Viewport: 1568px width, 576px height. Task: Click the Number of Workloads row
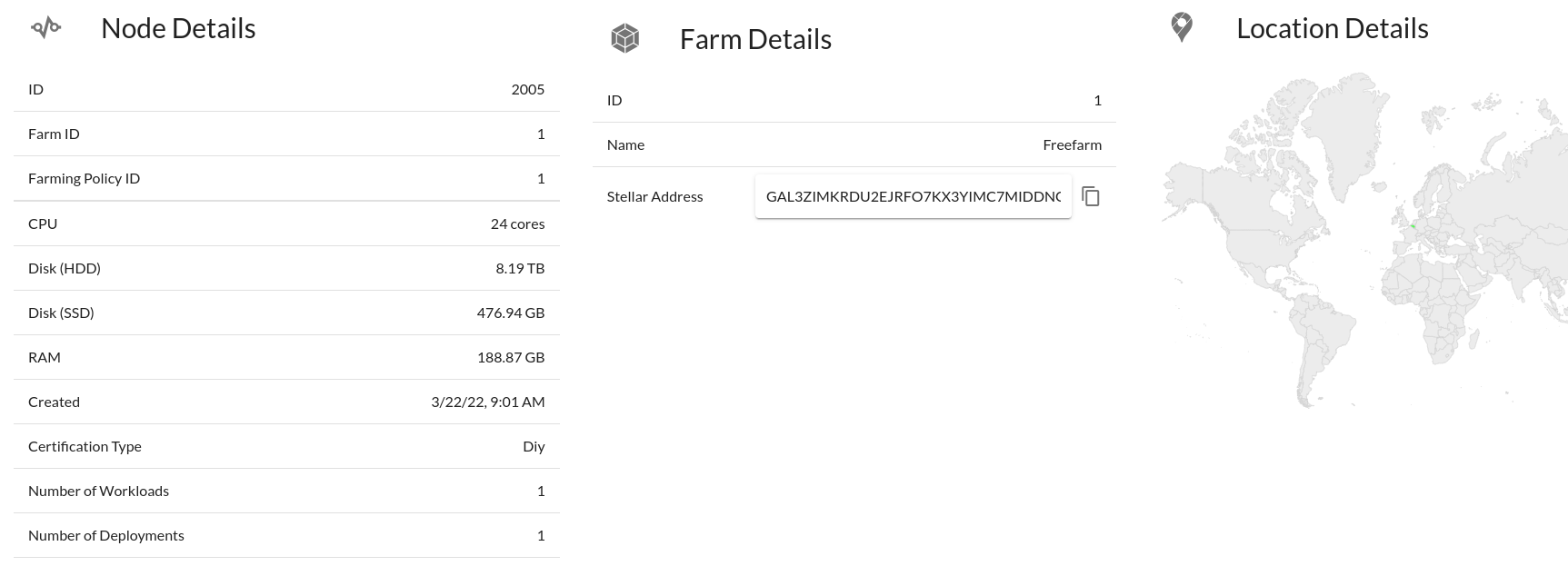click(x=286, y=491)
